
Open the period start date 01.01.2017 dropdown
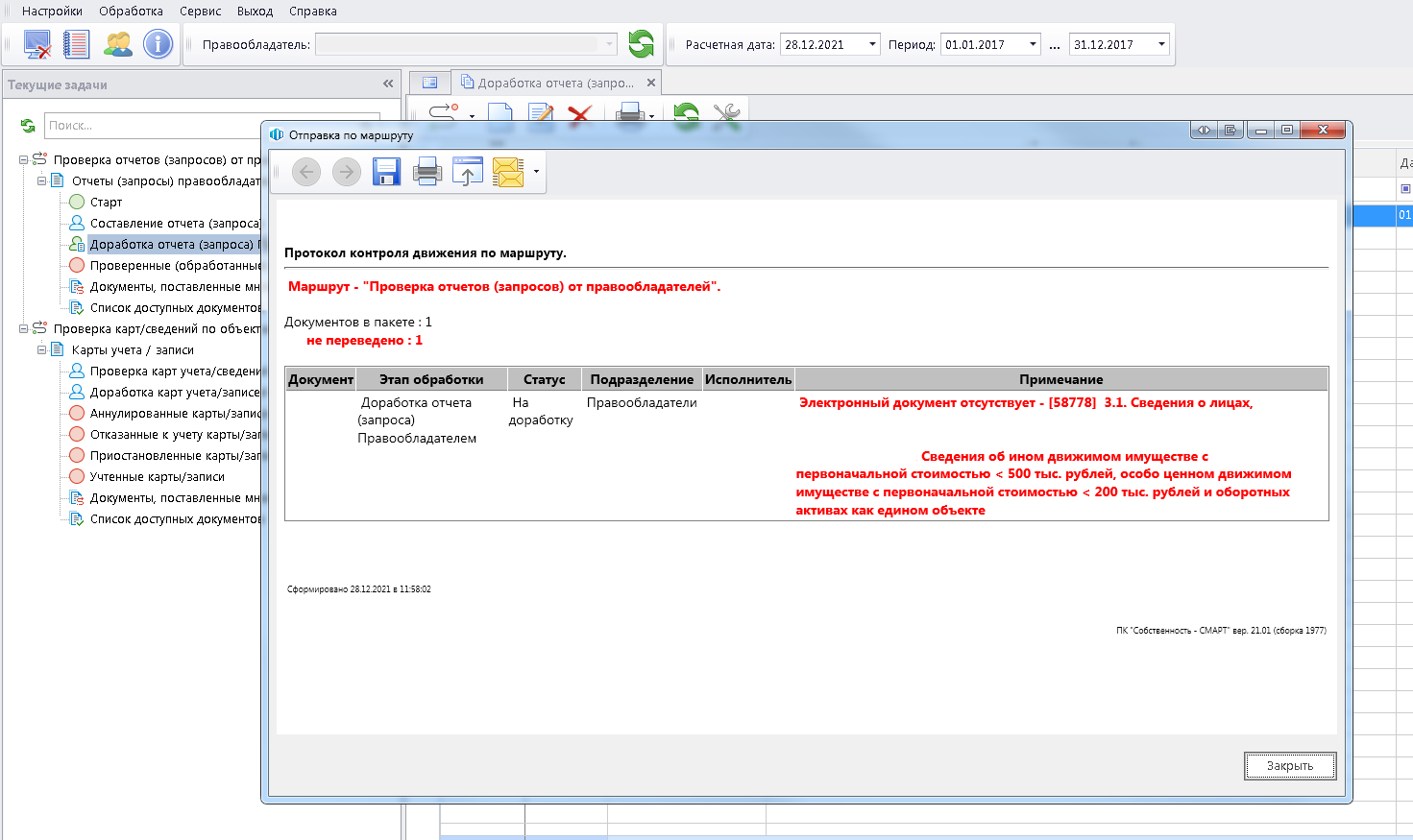(x=1033, y=44)
